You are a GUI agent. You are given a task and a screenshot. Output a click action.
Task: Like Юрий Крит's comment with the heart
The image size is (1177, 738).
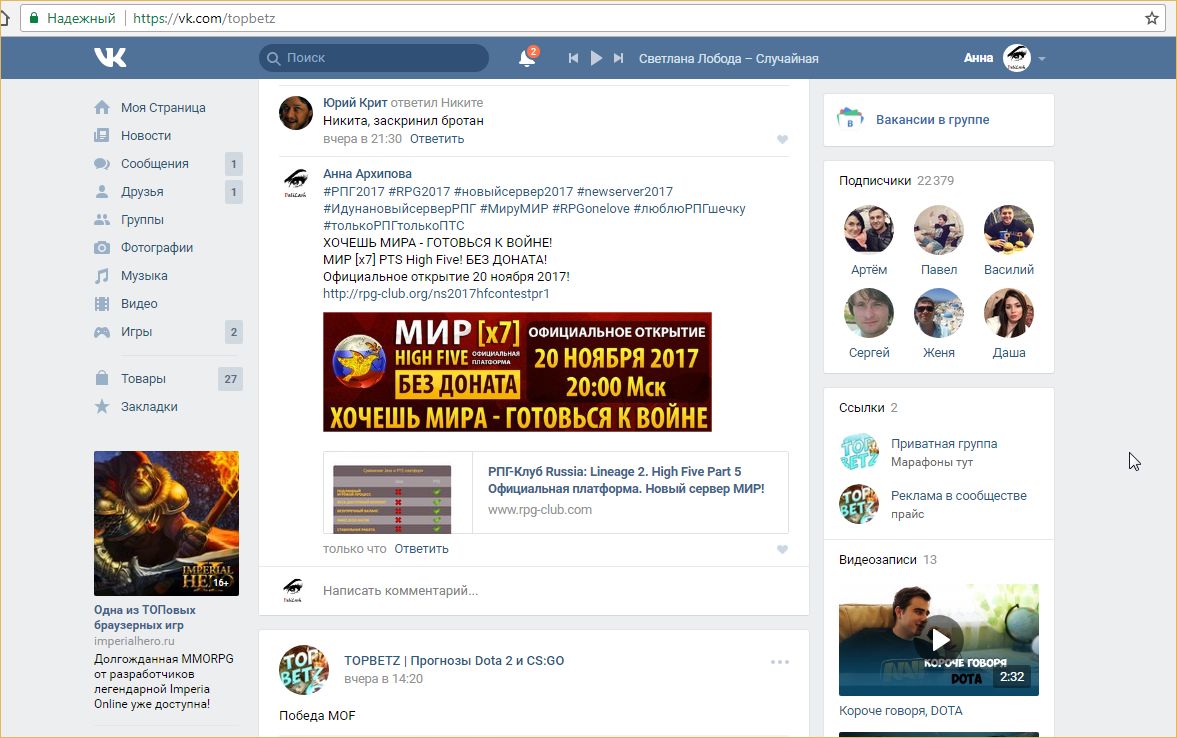(782, 139)
